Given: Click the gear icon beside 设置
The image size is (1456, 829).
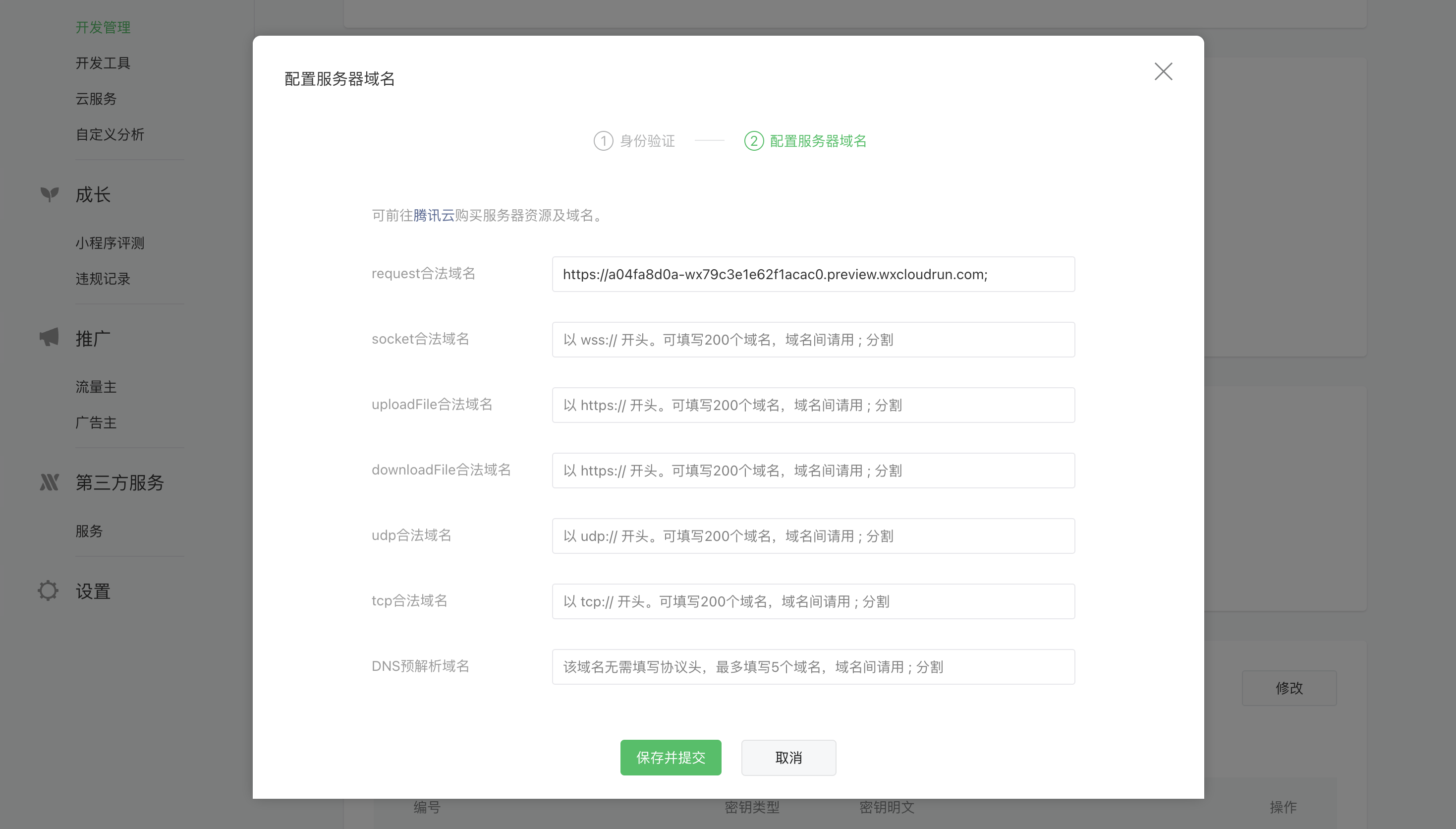Looking at the screenshot, I should click(49, 591).
